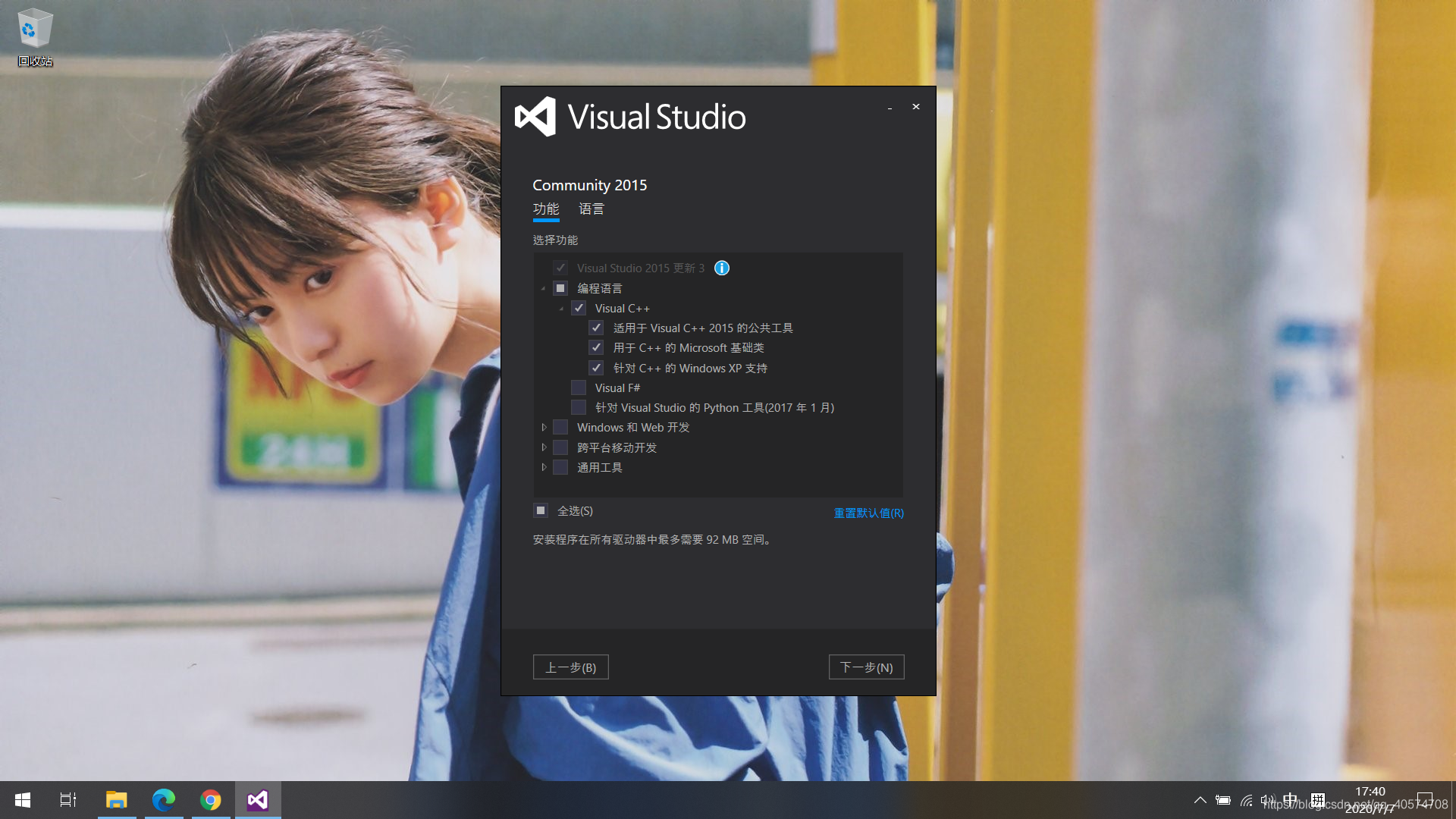Select the 功能 tab
Screen dimensions: 1456x819
click(546, 209)
